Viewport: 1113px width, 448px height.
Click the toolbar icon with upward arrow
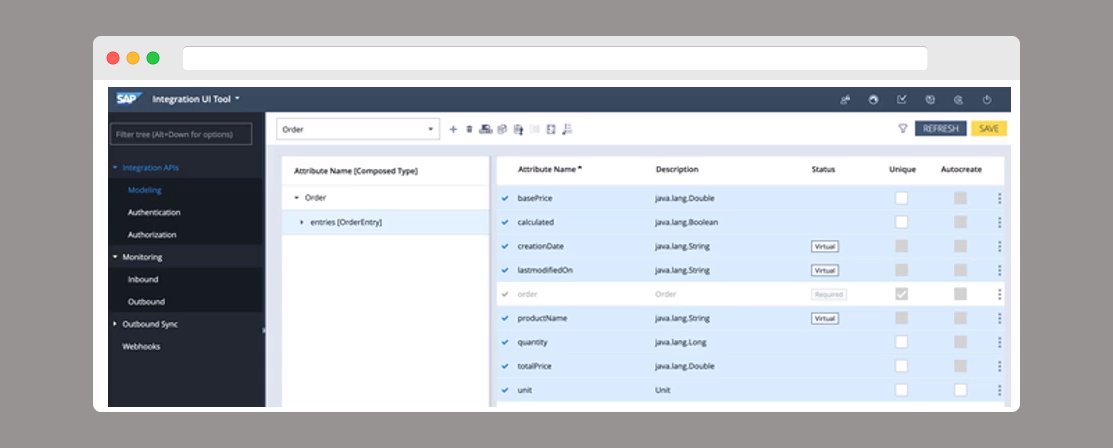(x=519, y=129)
